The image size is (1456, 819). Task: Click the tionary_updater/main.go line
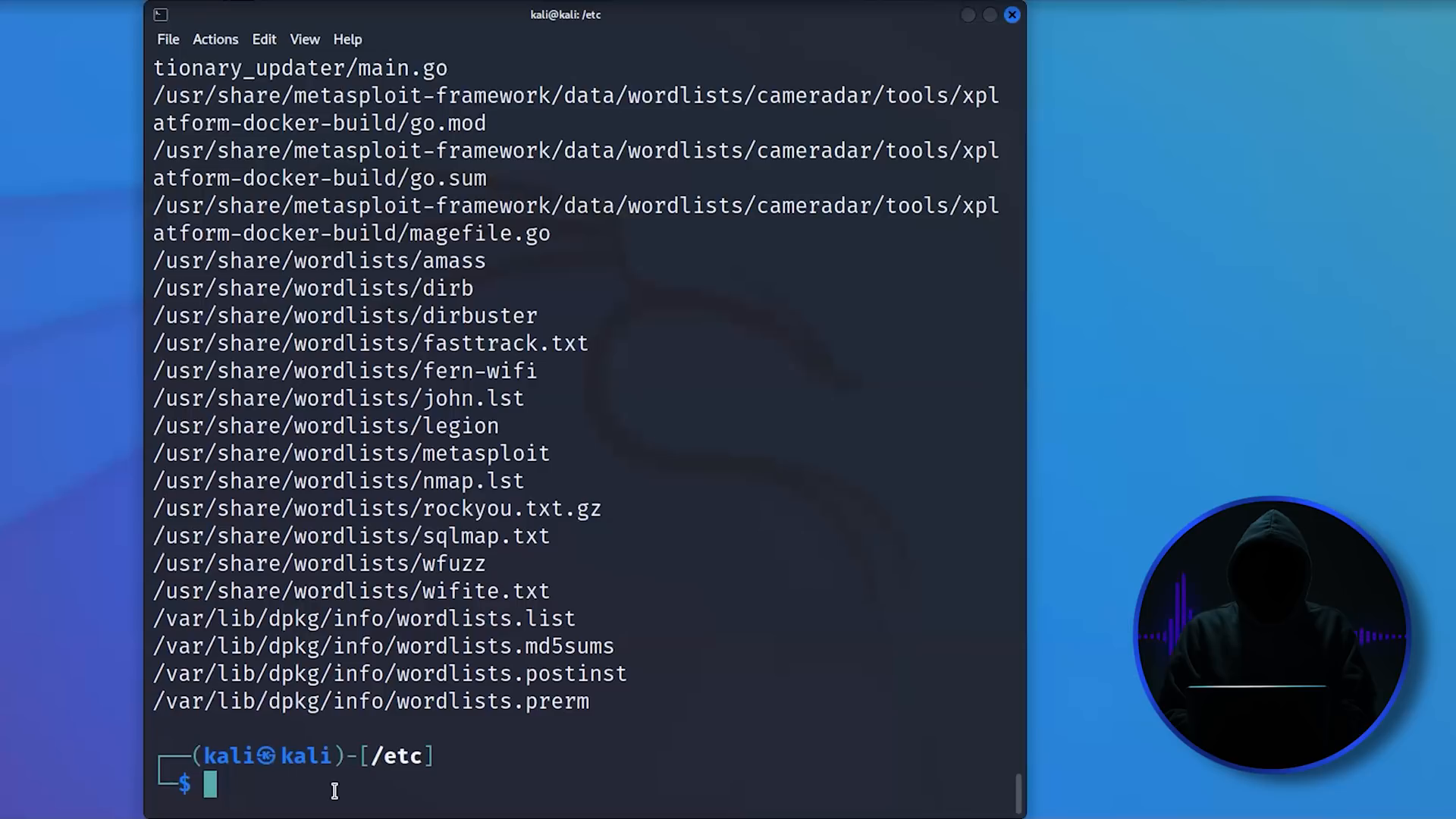(300, 68)
